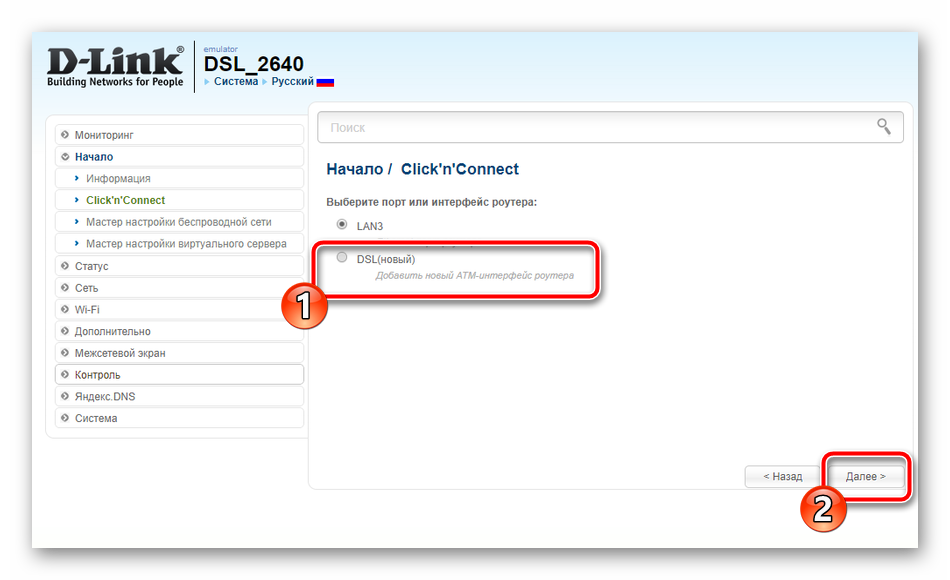The image size is (950, 580).
Task: Expand the Дополнительно menu section
Action: click(x=179, y=332)
